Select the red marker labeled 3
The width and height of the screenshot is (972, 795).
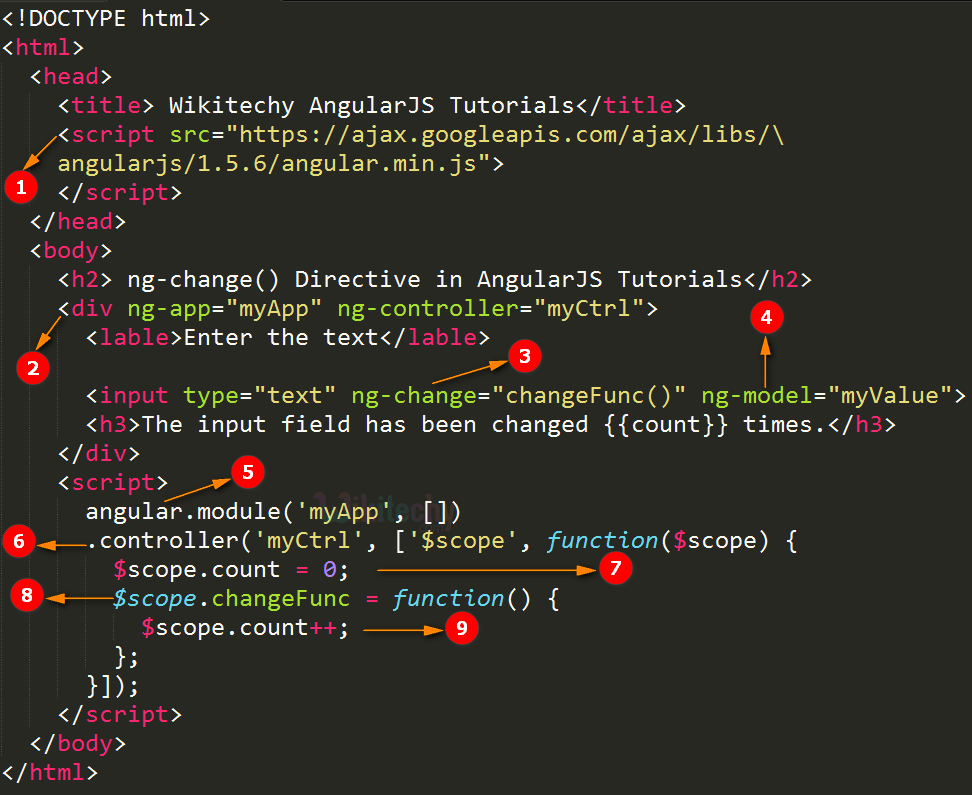coord(524,356)
